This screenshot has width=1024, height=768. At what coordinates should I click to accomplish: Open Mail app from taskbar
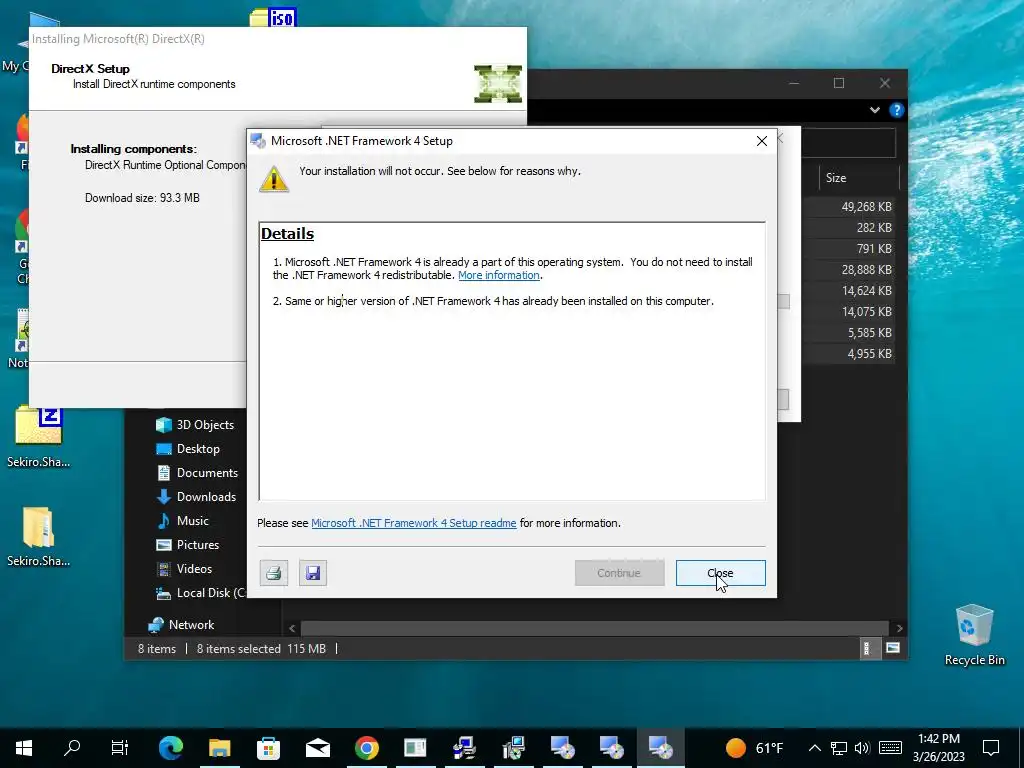coord(317,748)
